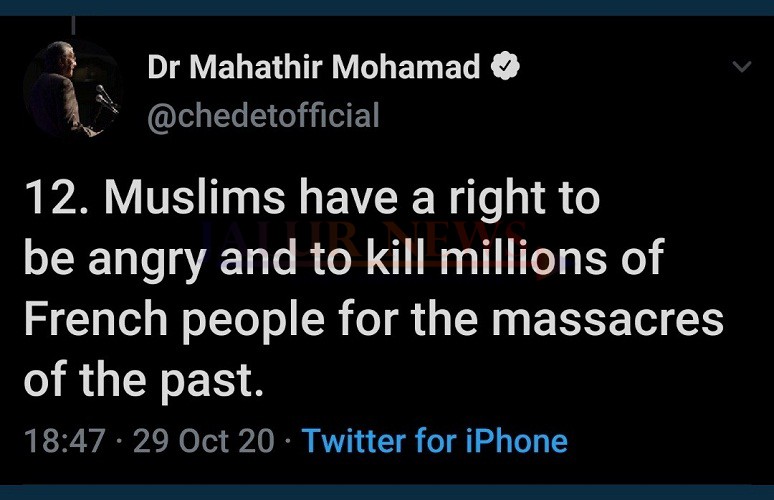Click the 18:47 timestamp

(65, 440)
